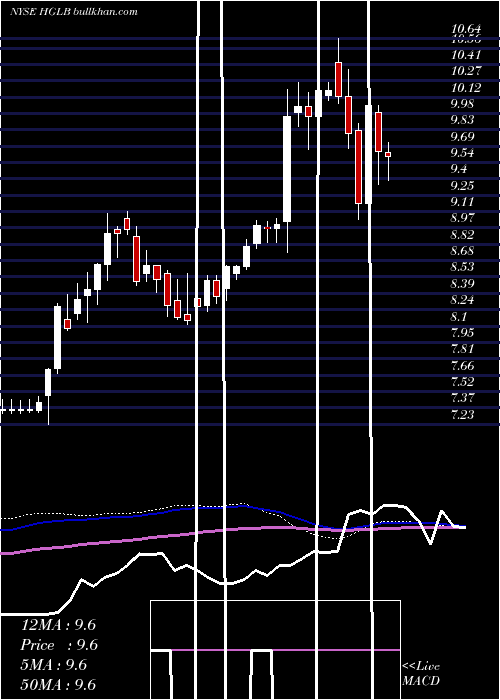Select the 10.41 price axis label
The height and width of the screenshot is (700, 500).
click(x=467, y=55)
